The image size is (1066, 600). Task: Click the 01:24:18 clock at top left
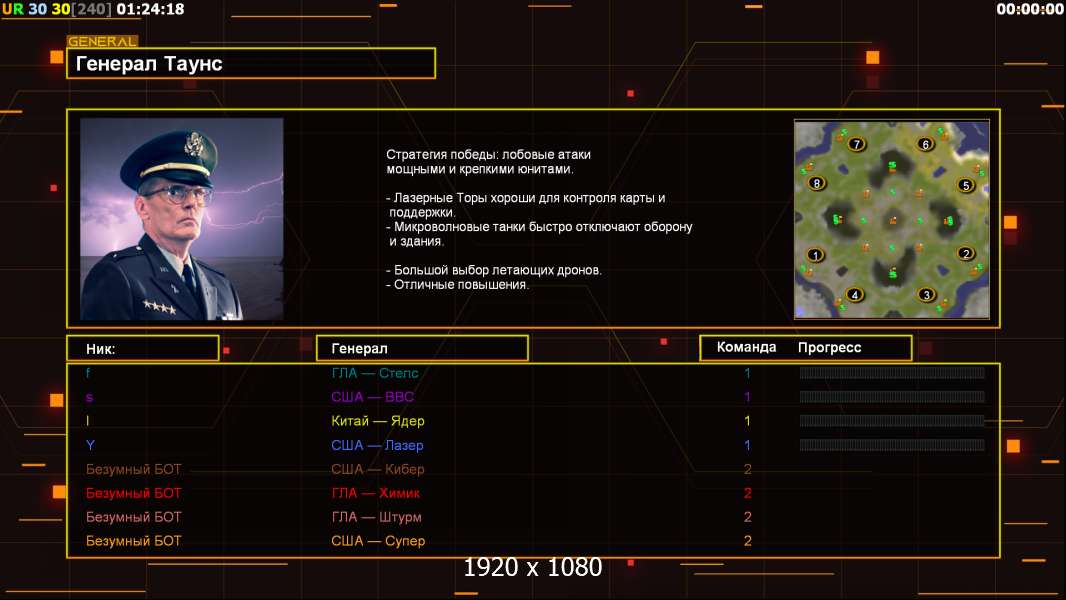(x=150, y=10)
